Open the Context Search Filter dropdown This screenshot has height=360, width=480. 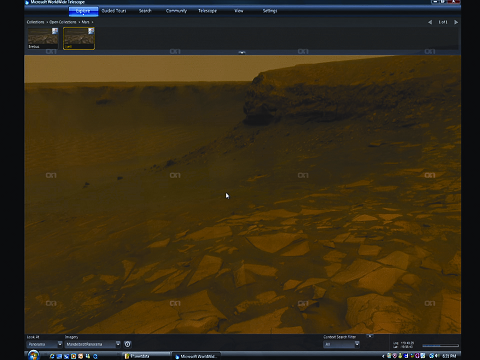[x=341, y=344]
